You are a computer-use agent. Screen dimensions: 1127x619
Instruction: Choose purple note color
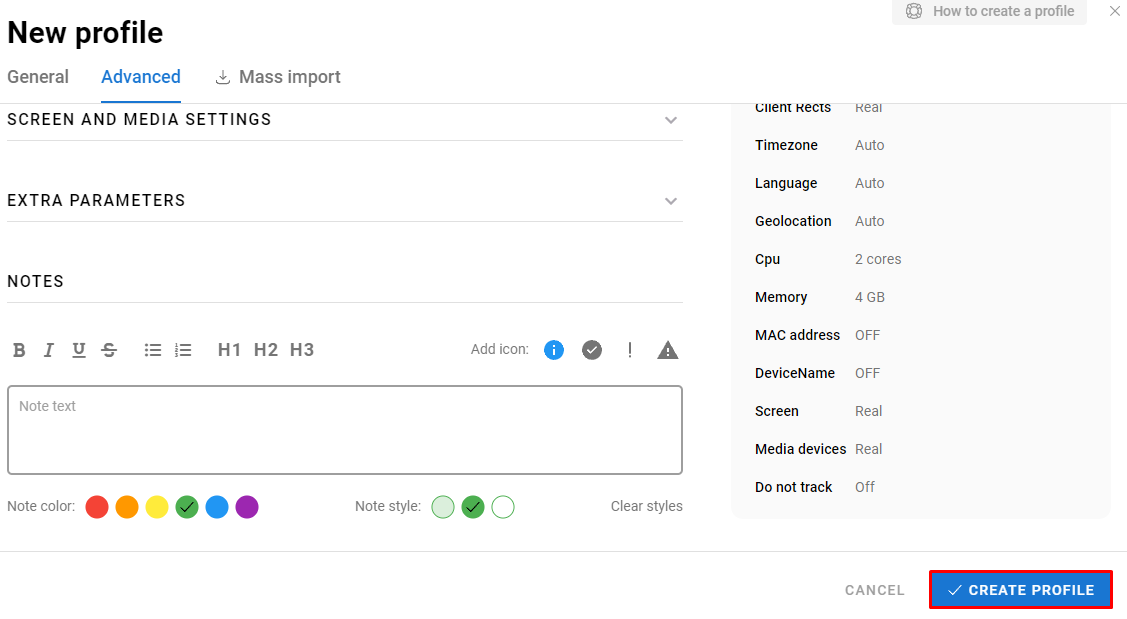tap(247, 507)
